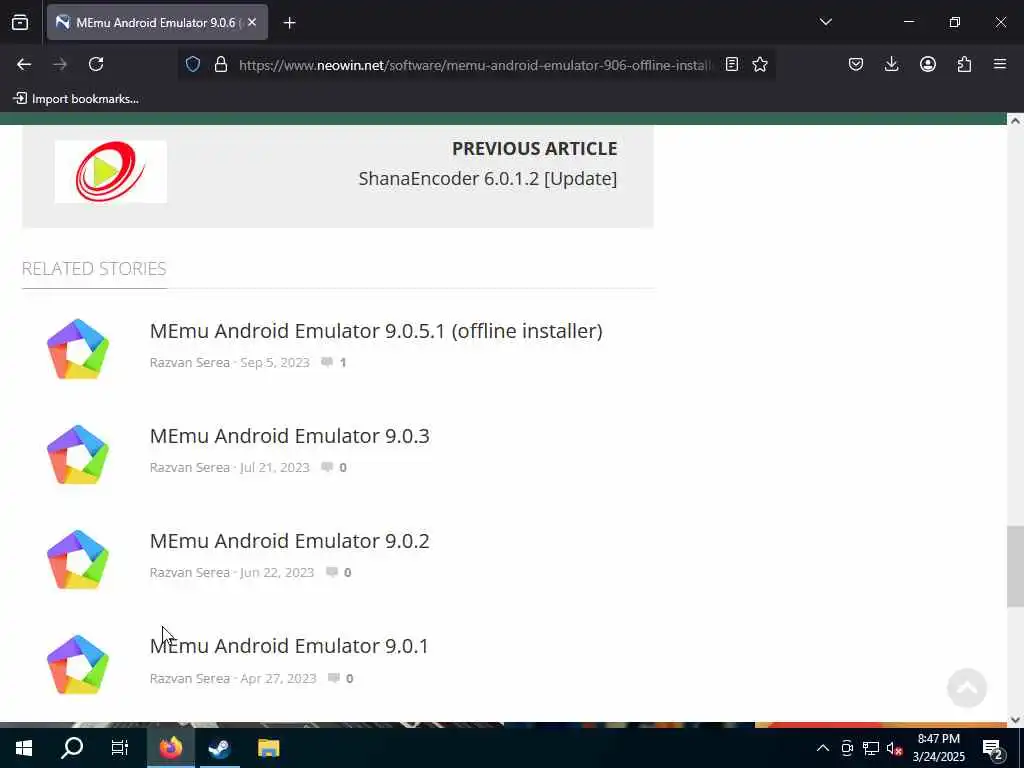The height and width of the screenshot is (768, 1024).
Task: Open MEmu Android Emulator 9.0.5.1 story
Action: pyautogui.click(x=376, y=330)
